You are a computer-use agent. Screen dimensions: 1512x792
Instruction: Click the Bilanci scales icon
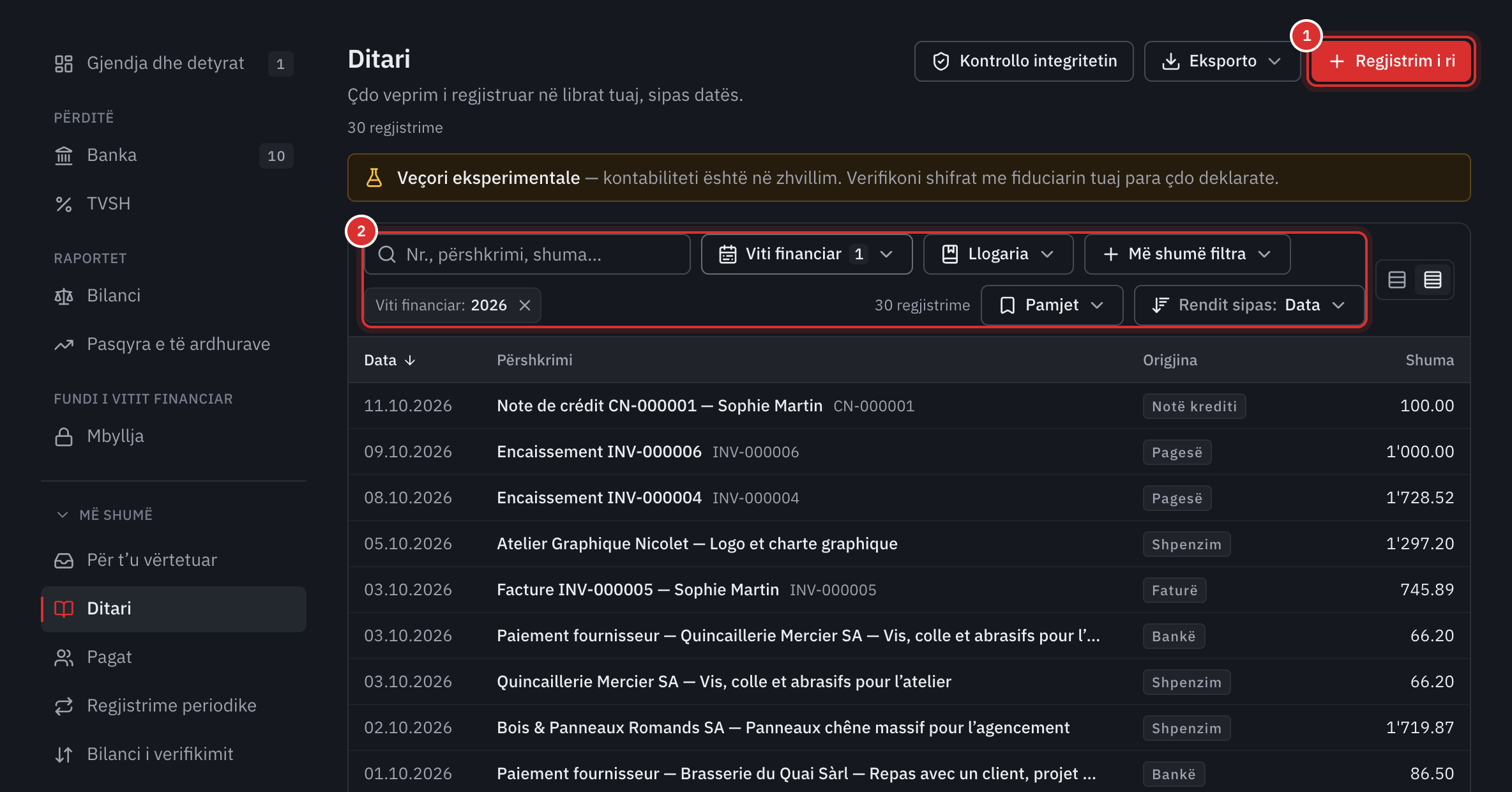[x=64, y=296]
